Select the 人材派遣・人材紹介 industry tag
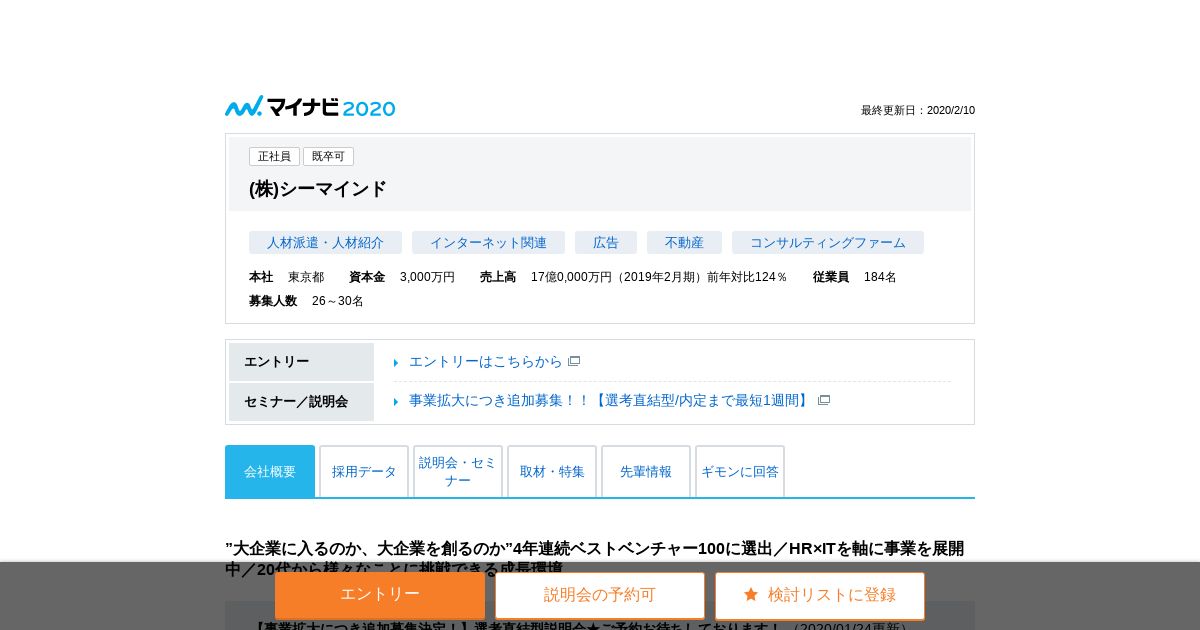The image size is (1200, 630). (325, 243)
